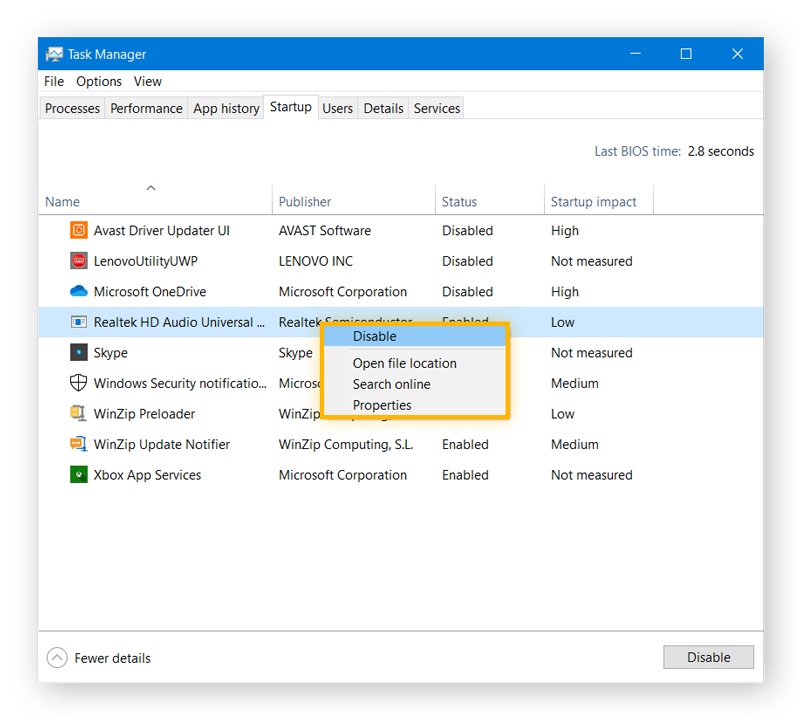Click Not measured impact for Xbox App Services

591,475
